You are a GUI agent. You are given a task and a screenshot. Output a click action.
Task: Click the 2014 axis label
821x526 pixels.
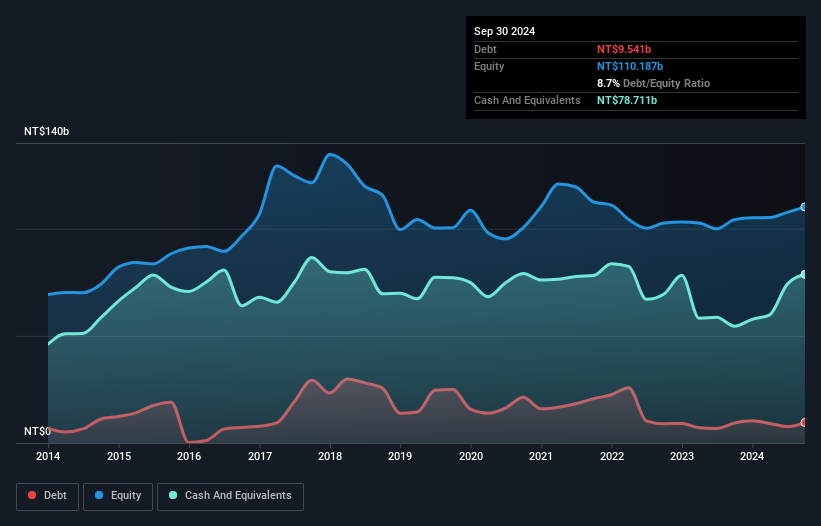tap(48, 456)
